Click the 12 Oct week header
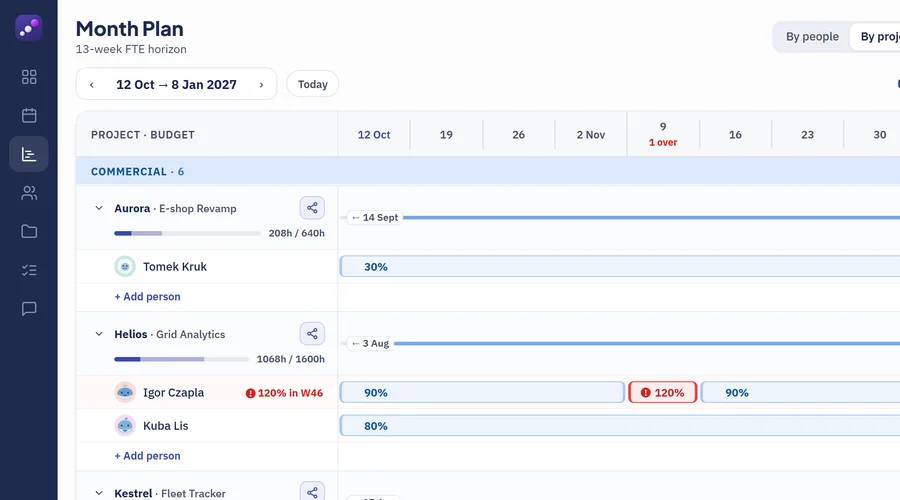 374,135
